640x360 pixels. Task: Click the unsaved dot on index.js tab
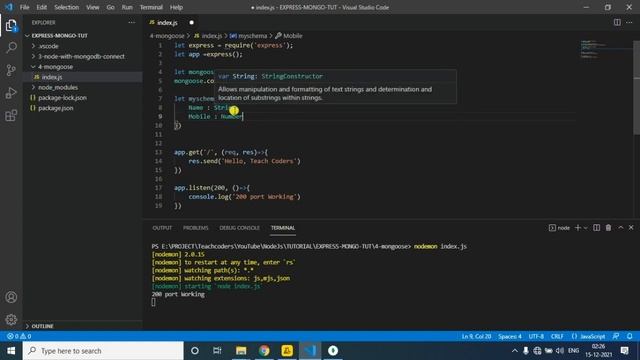pos(191,22)
